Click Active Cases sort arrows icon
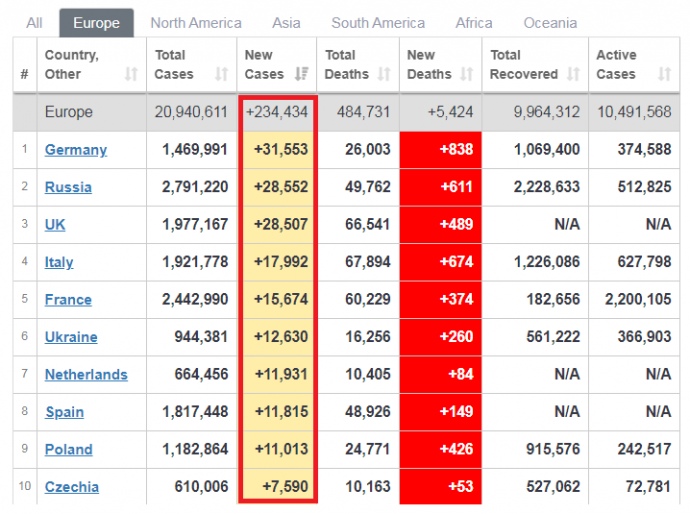This screenshot has width=690, height=514. 664,74
